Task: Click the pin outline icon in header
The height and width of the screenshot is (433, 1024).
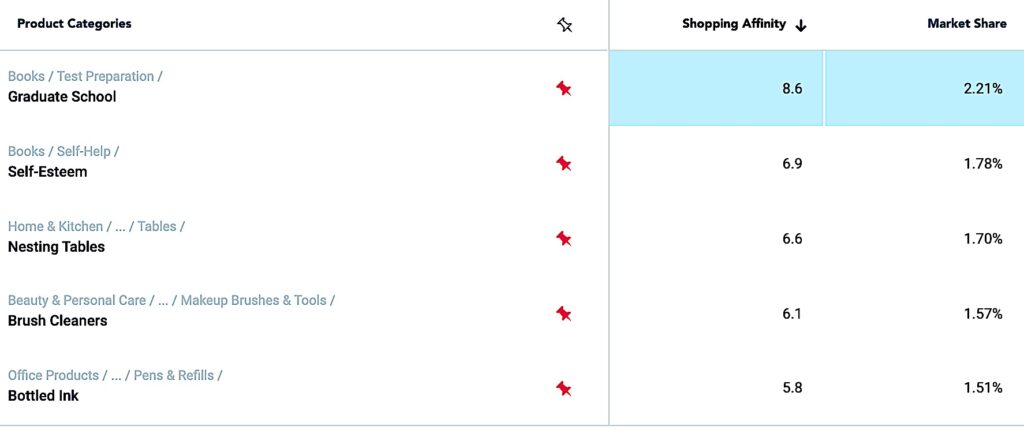Action: (565, 25)
